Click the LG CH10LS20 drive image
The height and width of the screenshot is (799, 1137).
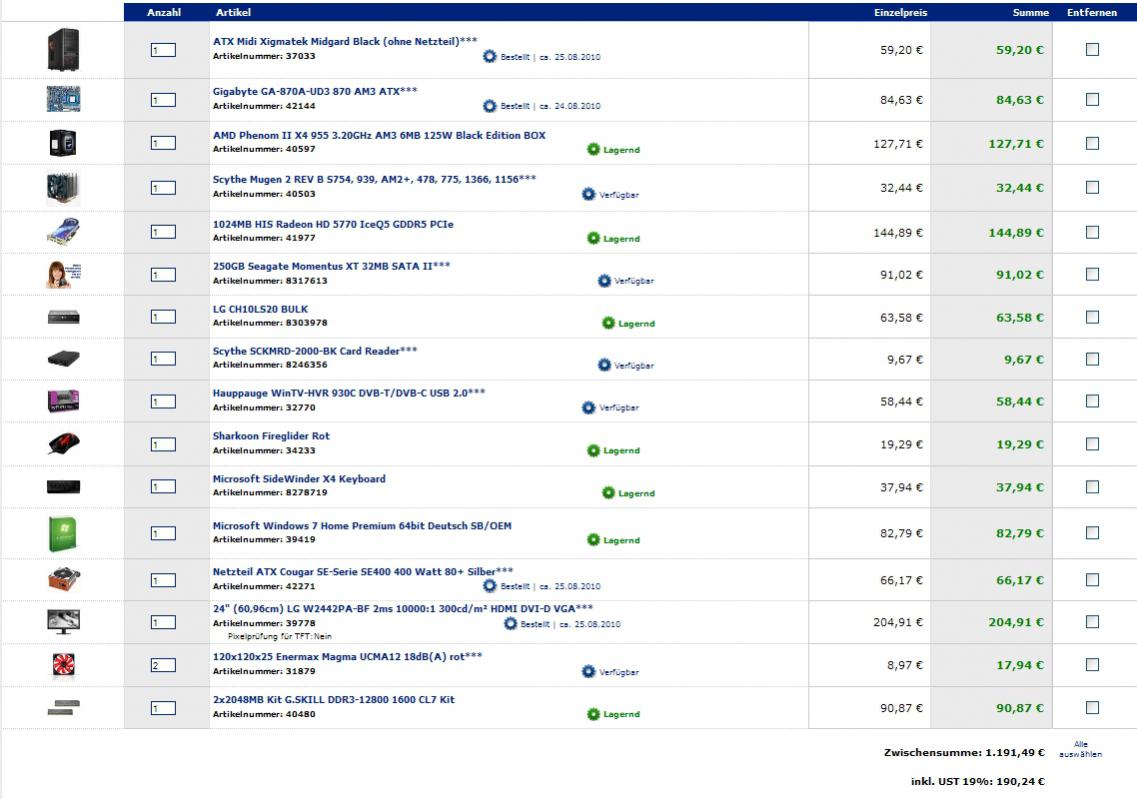tap(63, 317)
